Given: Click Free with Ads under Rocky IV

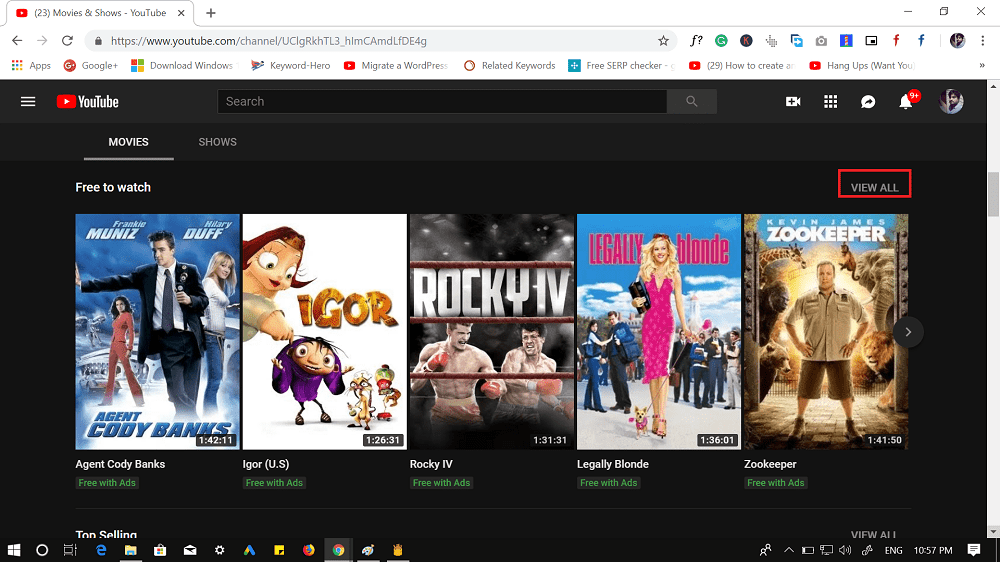Looking at the screenshot, I should coord(441,482).
